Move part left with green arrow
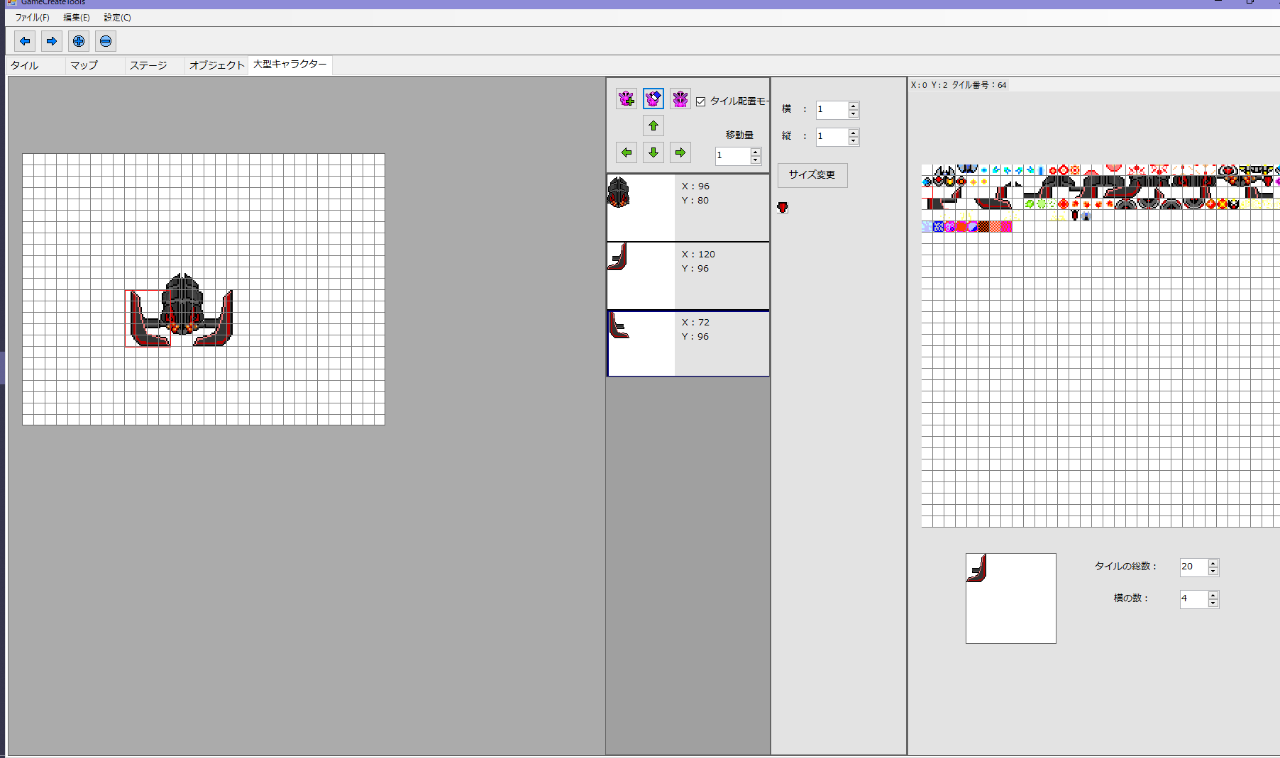 (x=627, y=153)
